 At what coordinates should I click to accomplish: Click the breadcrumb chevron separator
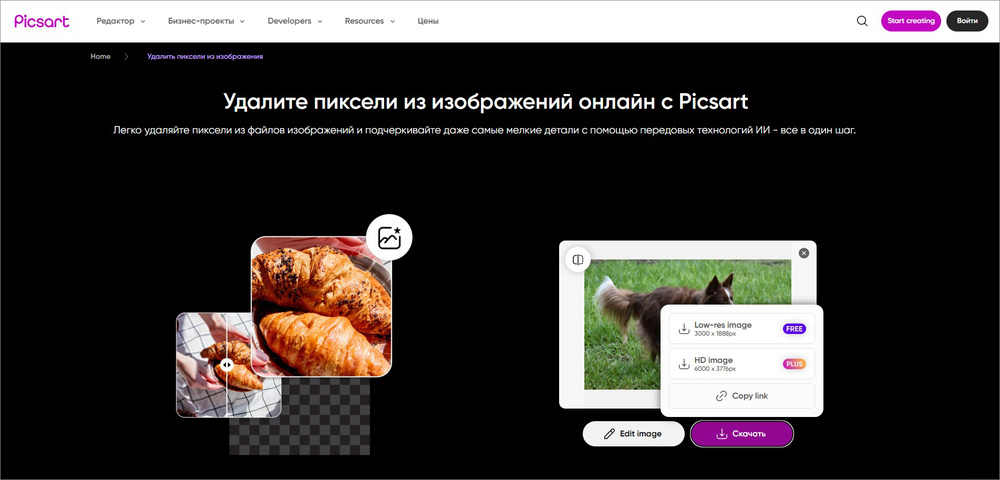pyautogui.click(x=126, y=57)
